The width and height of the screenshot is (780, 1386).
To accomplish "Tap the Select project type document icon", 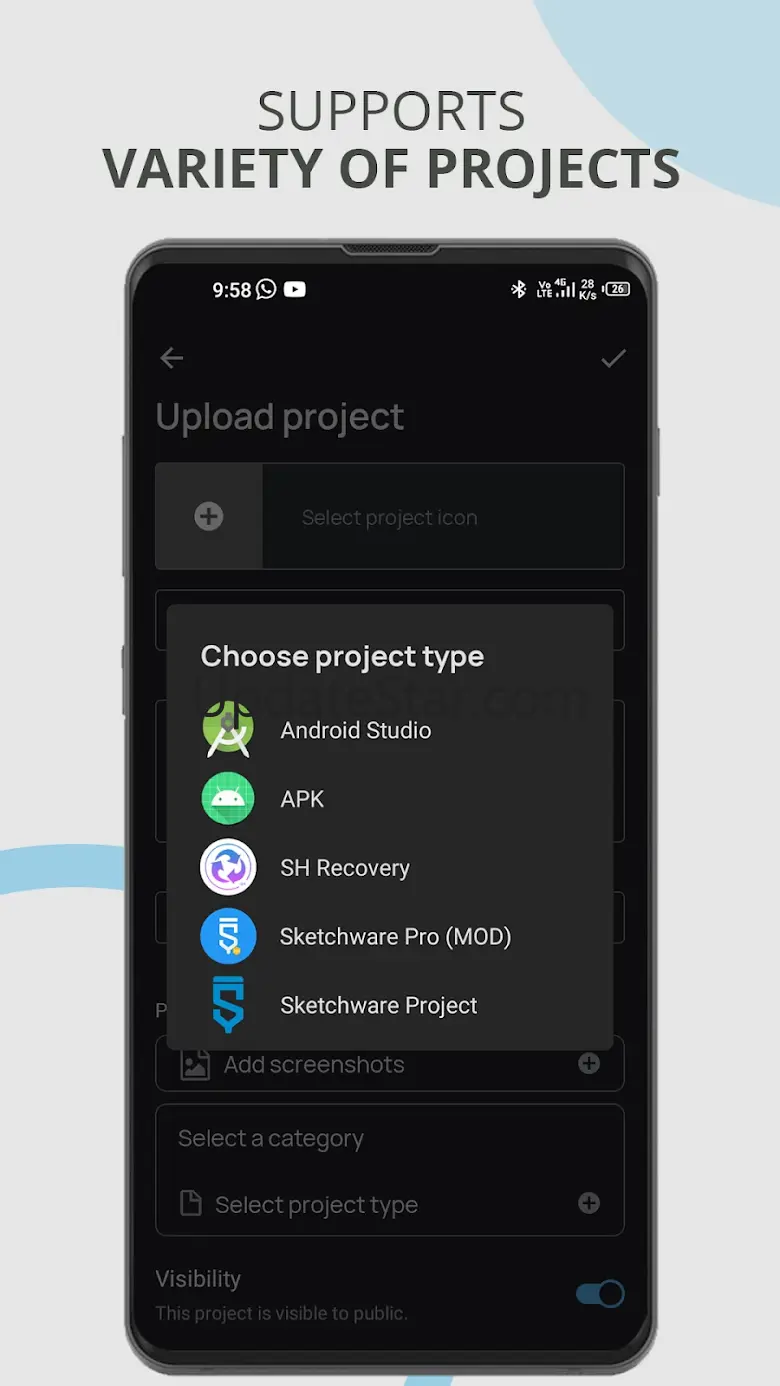I will tap(190, 1203).
